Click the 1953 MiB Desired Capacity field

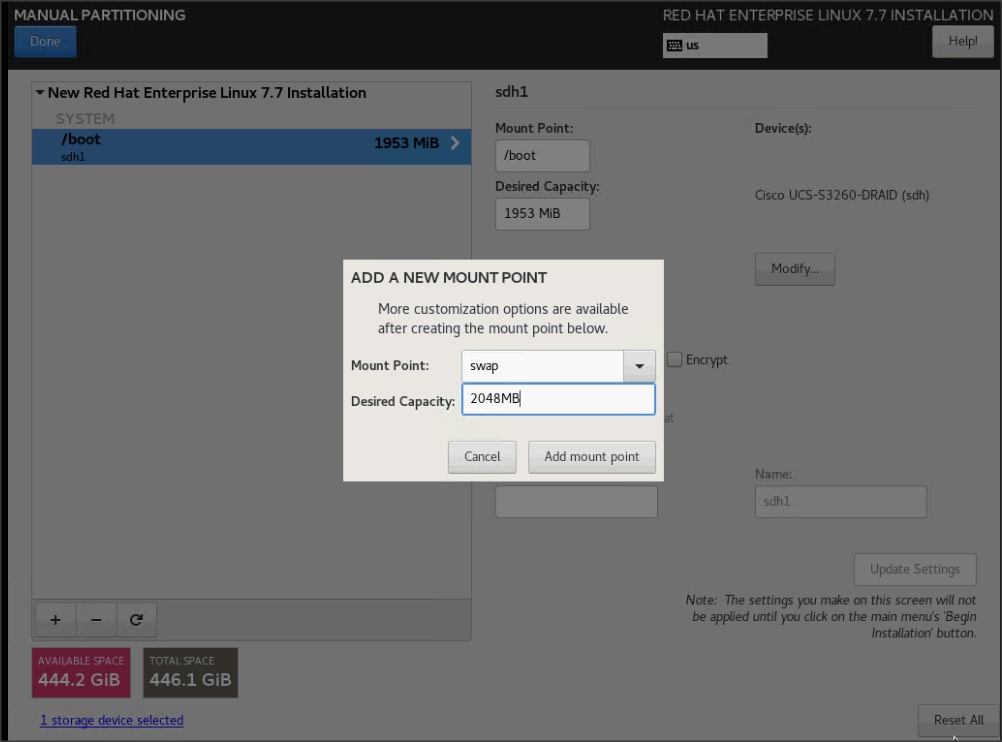click(542, 214)
